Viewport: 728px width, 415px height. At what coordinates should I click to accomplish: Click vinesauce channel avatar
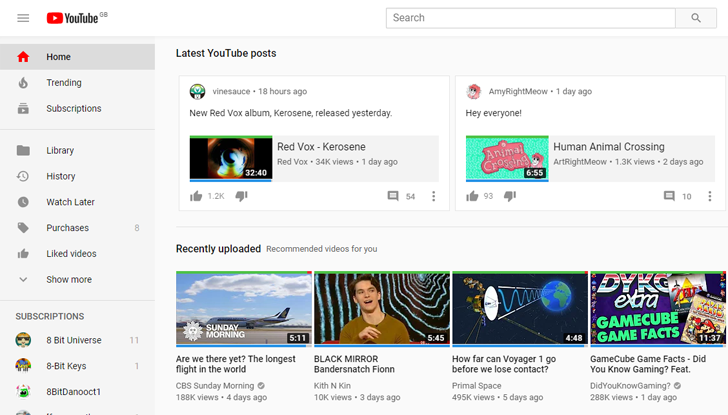(197, 91)
